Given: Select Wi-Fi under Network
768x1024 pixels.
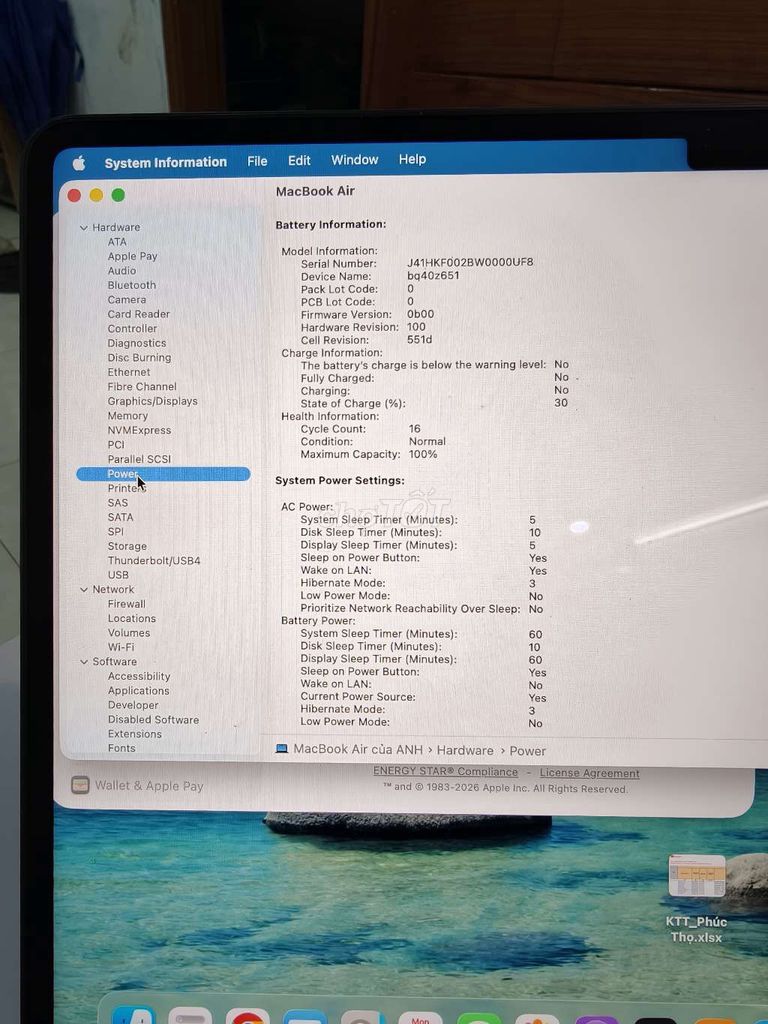Looking at the screenshot, I should 121,647.
